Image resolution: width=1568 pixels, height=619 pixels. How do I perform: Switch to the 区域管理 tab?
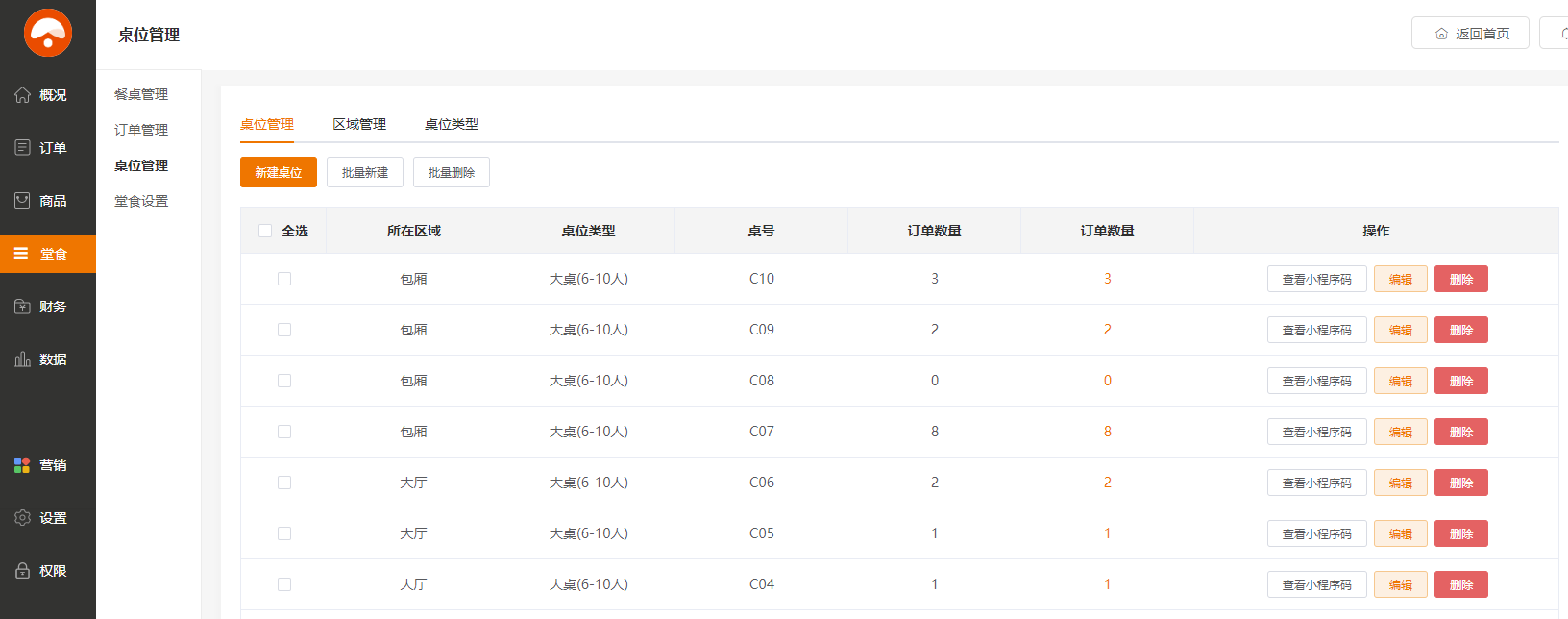(x=359, y=124)
